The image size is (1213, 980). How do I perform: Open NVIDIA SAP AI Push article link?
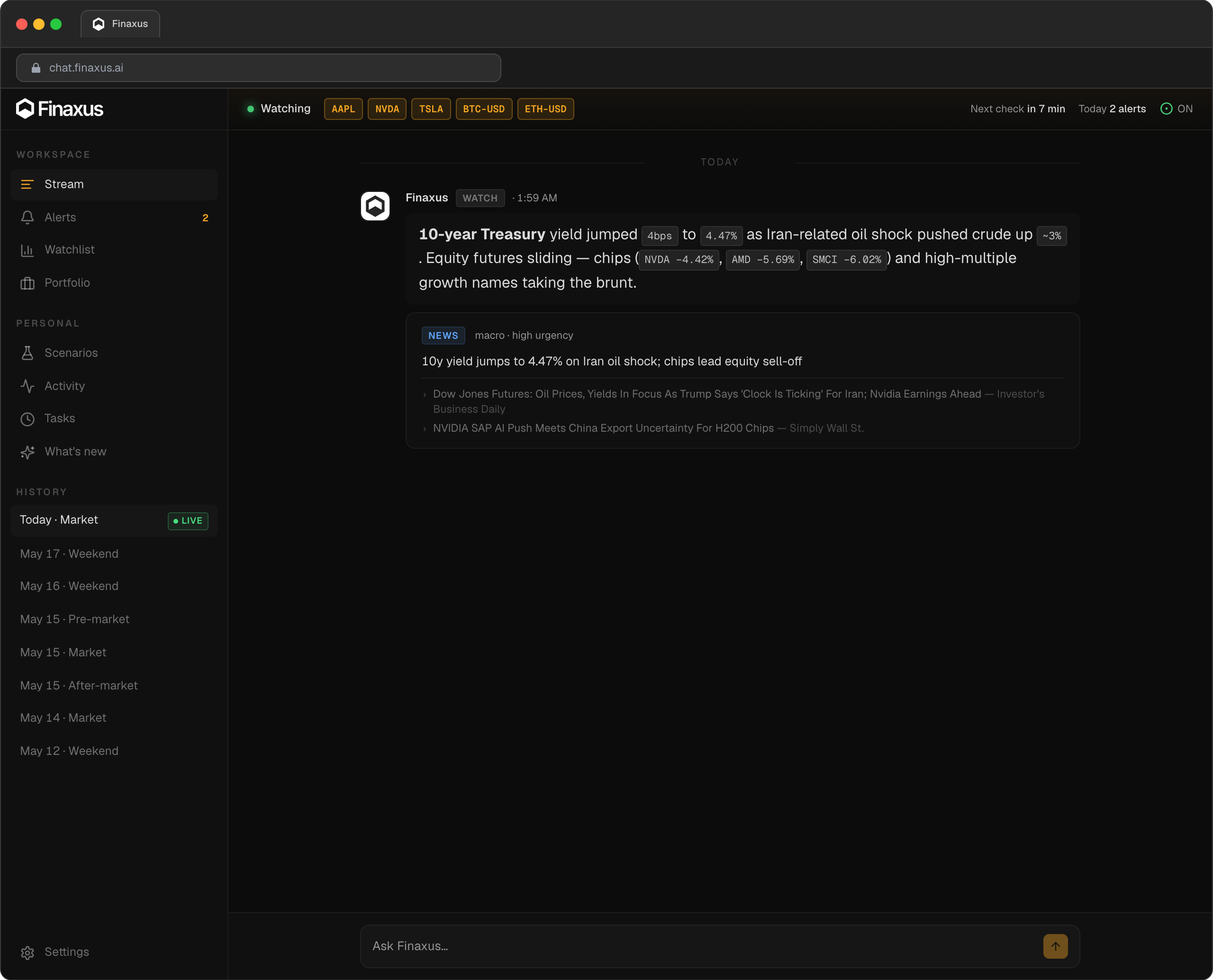coord(648,428)
